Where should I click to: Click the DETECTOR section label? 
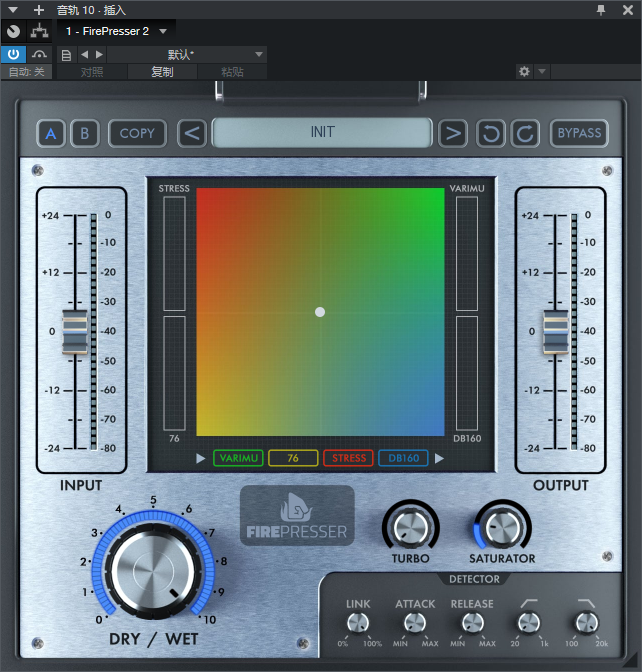coord(474,579)
